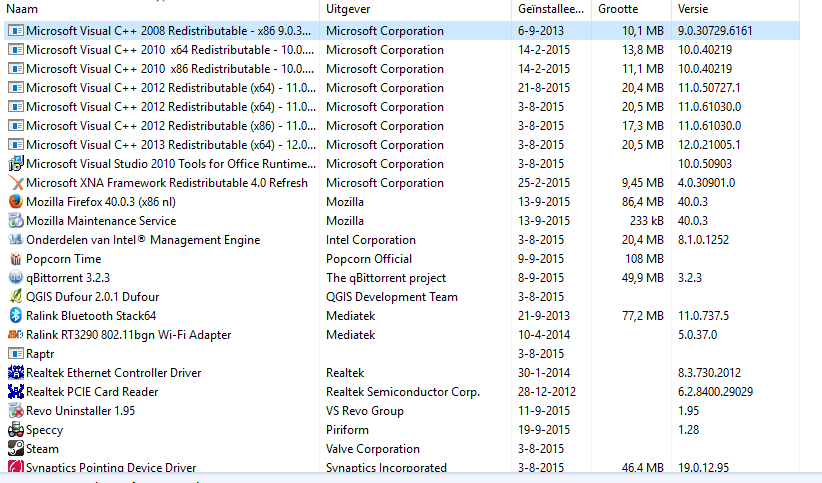
Task: Click the Mozilla Firefox icon
Action: [16, 202]
